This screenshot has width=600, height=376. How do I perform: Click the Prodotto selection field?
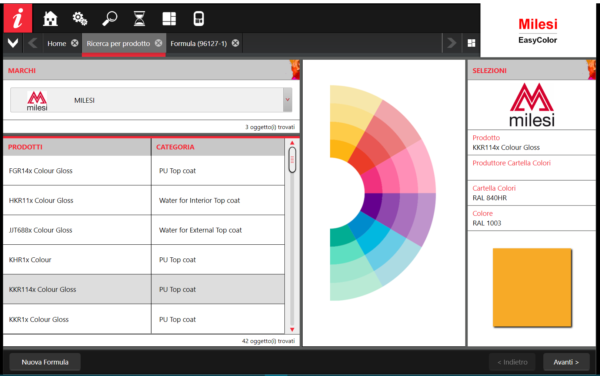[532, 143]
